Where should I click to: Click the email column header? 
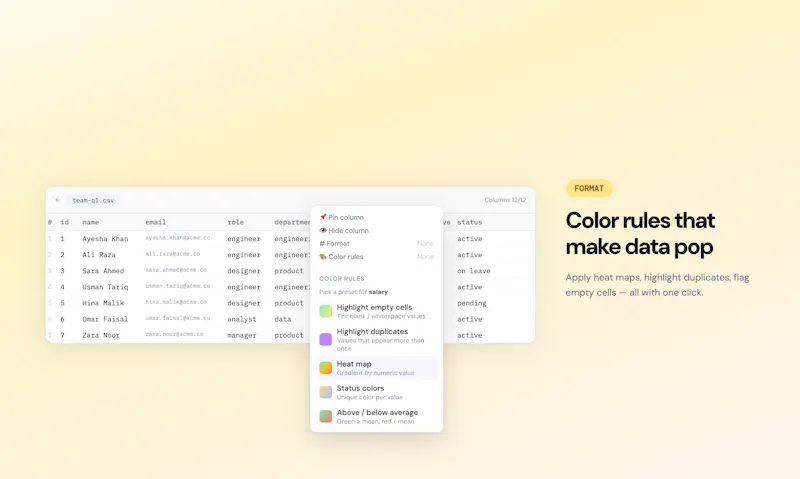click(x=156, y=222)
